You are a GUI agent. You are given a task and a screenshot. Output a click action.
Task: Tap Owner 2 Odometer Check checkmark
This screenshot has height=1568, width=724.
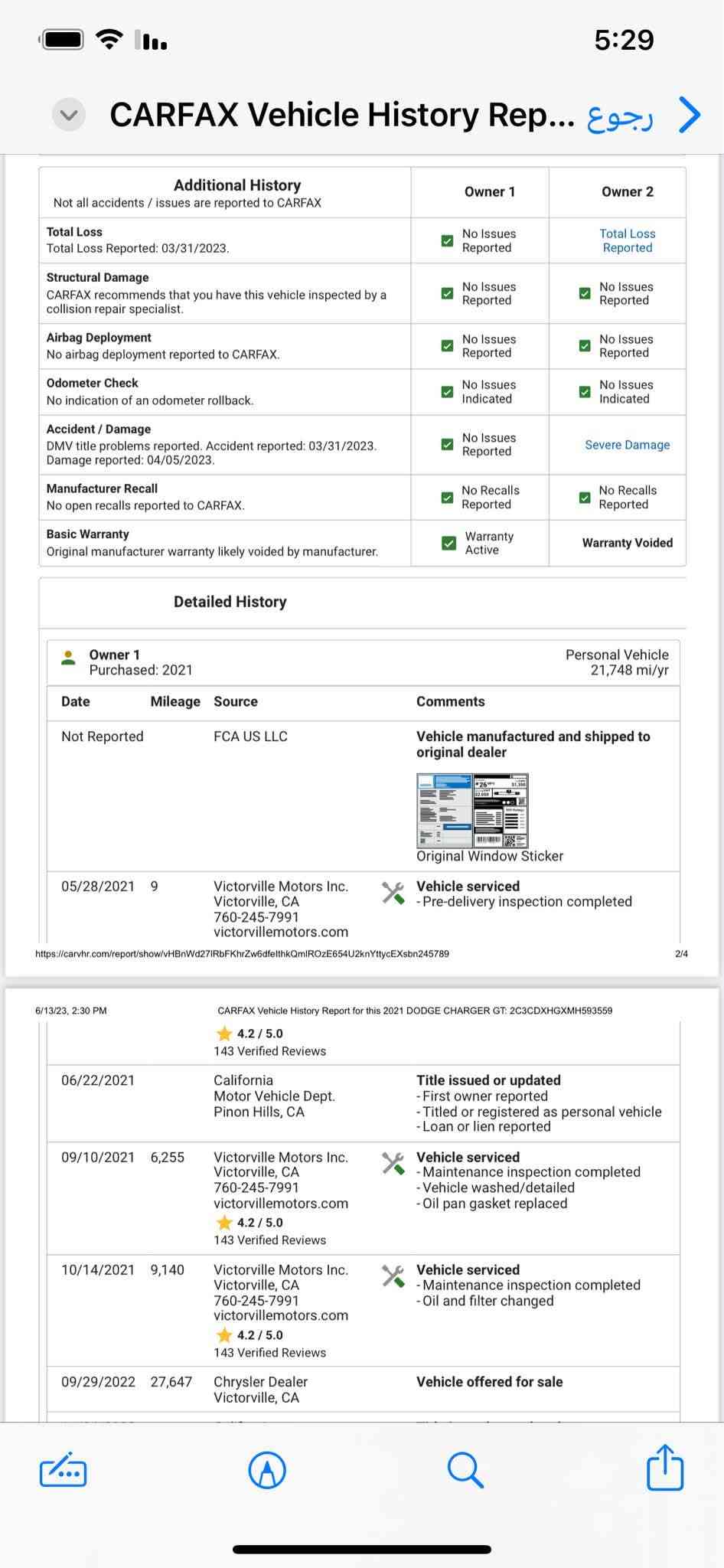pos(585,392)
